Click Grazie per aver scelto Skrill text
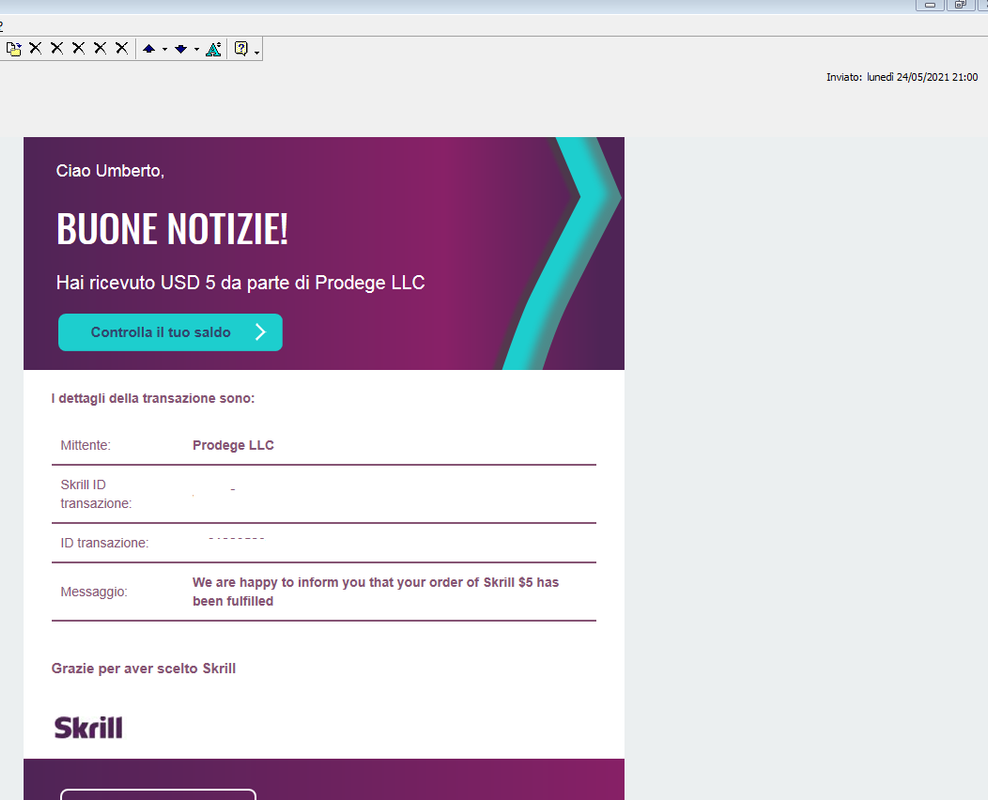Screen dimensions: 988x800 144,668
